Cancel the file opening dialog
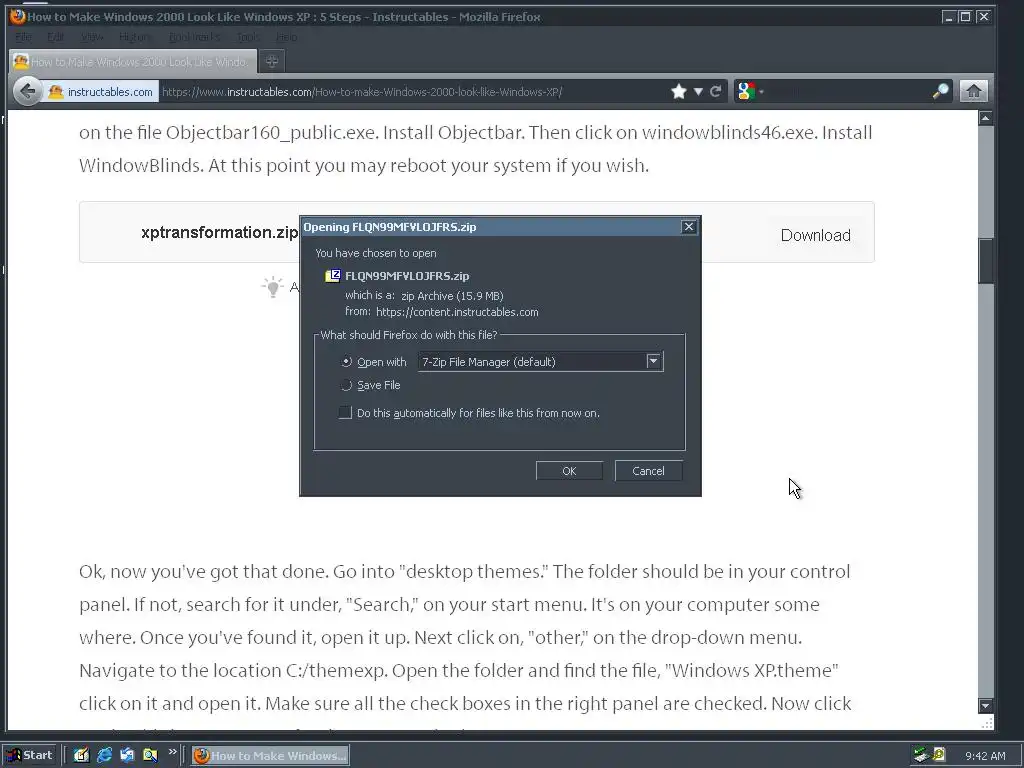The width and height of the screenshot is (1024, 768). click(648, 471)
